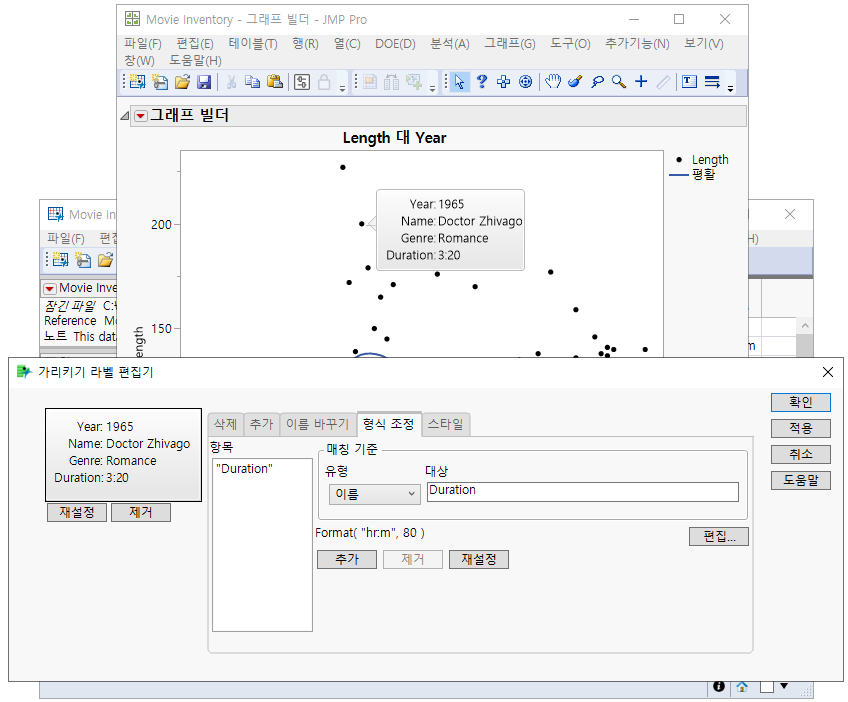The width and height of the screenshot is (848, 702).
Task: Select the Magnifier zoom tool
Action: [x=619, y=82]
